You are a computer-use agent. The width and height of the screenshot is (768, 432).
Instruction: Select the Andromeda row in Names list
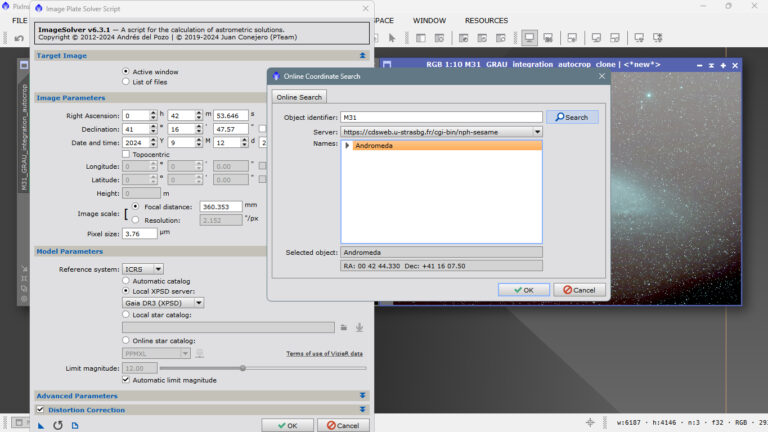441,145
